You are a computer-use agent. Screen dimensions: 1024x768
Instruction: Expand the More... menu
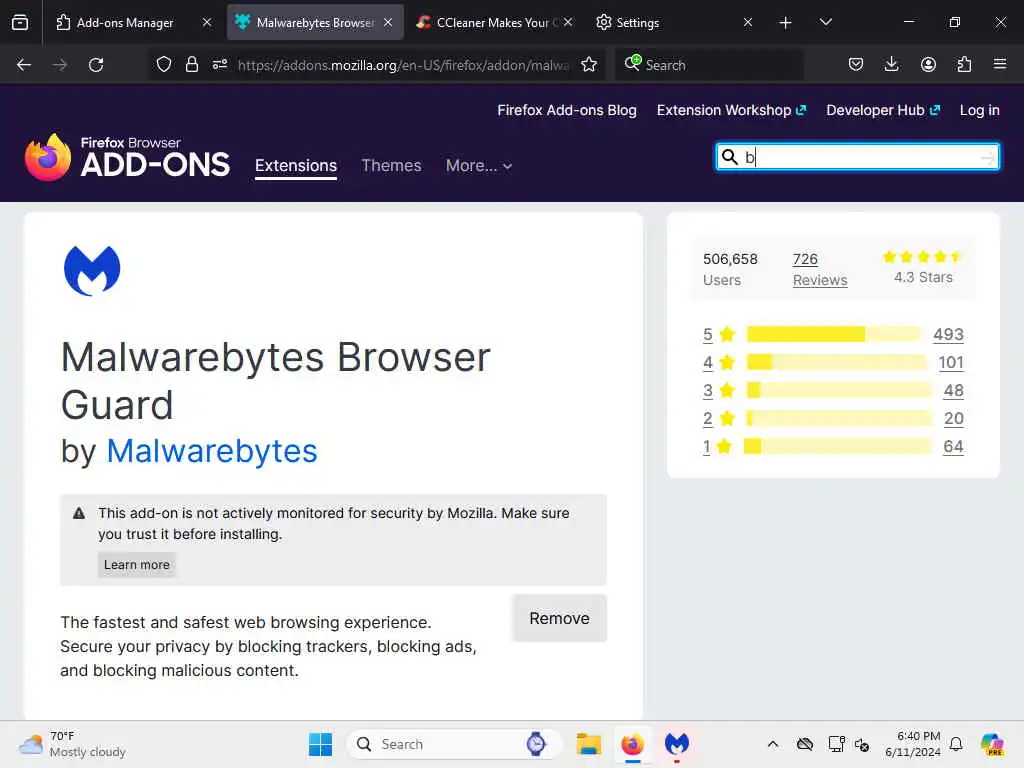(x=479, y=166)
